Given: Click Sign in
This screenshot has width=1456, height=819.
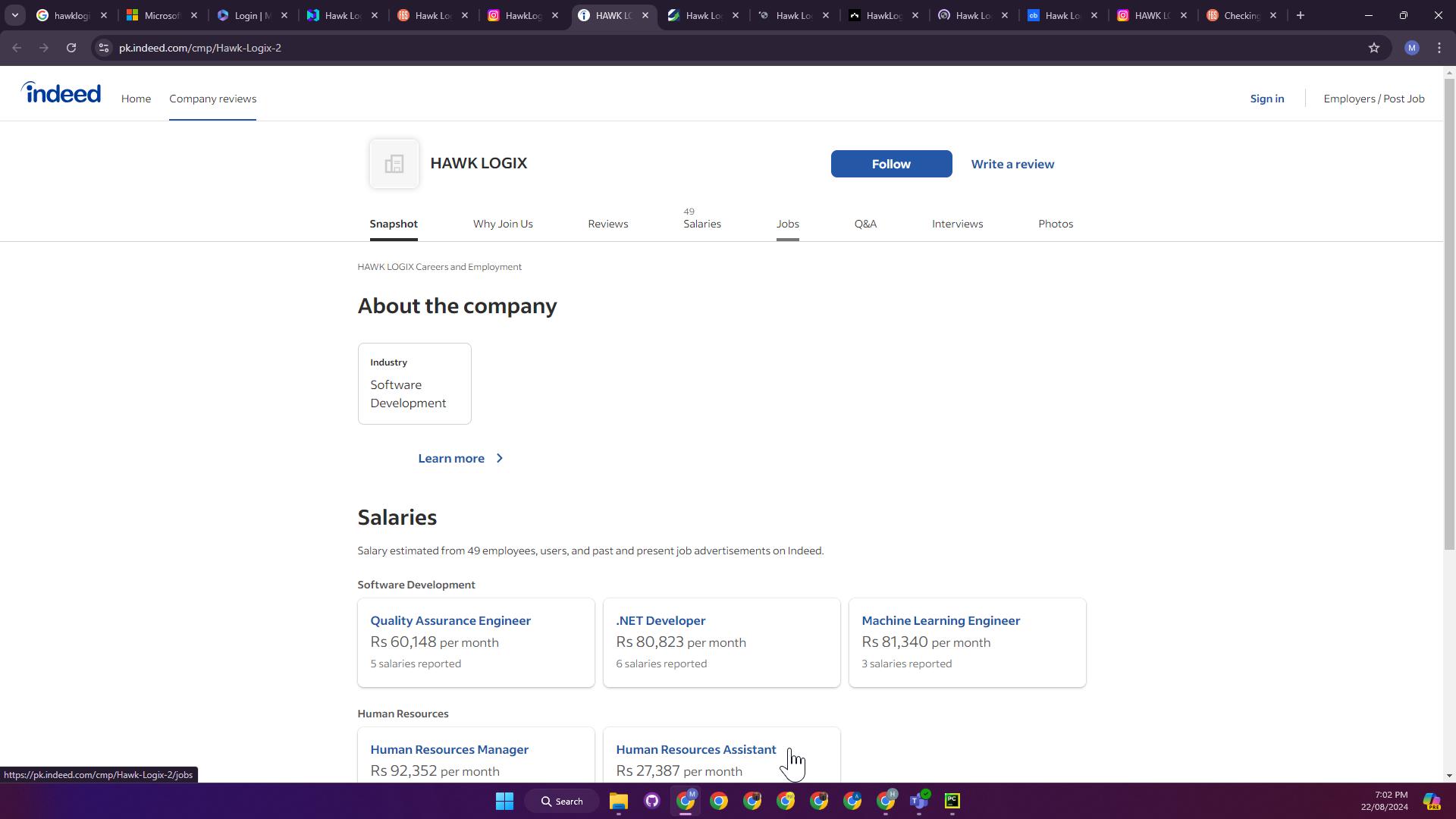Looking at the screenshot, I should [x=1266, y=99].
